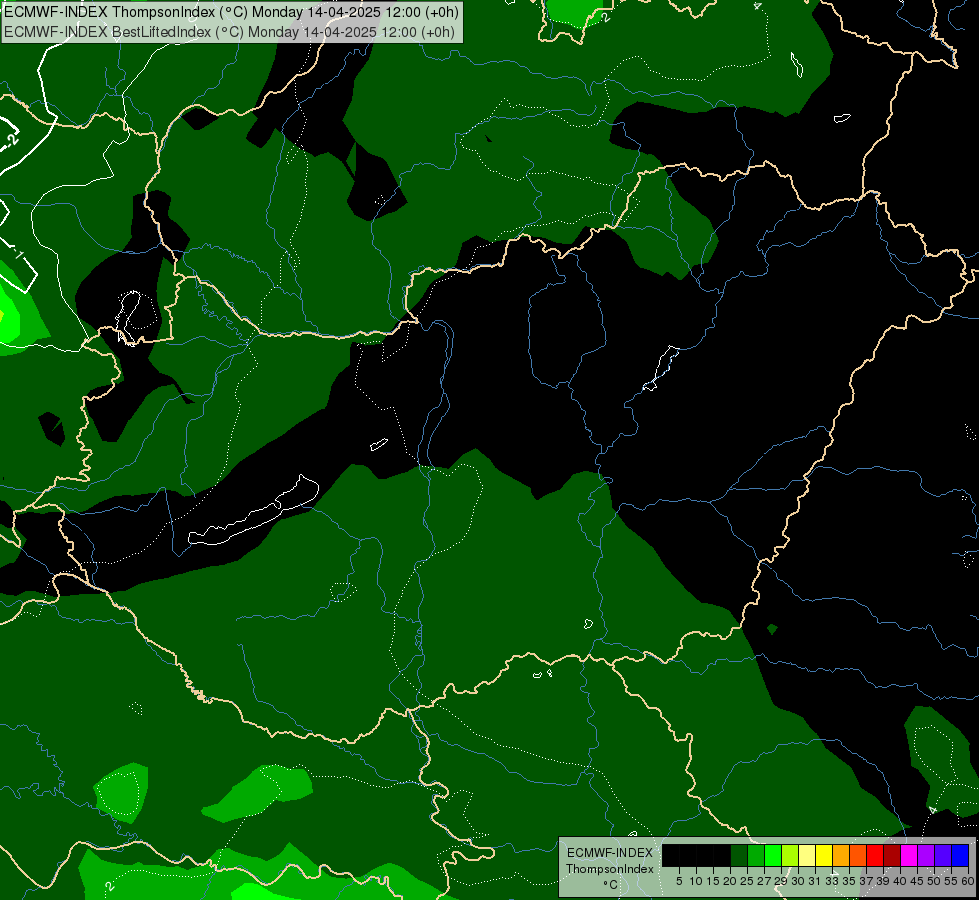Select the pale yellow 30-31 legend swatch
The image size is (979, 900).
click(x=807, y=855)
